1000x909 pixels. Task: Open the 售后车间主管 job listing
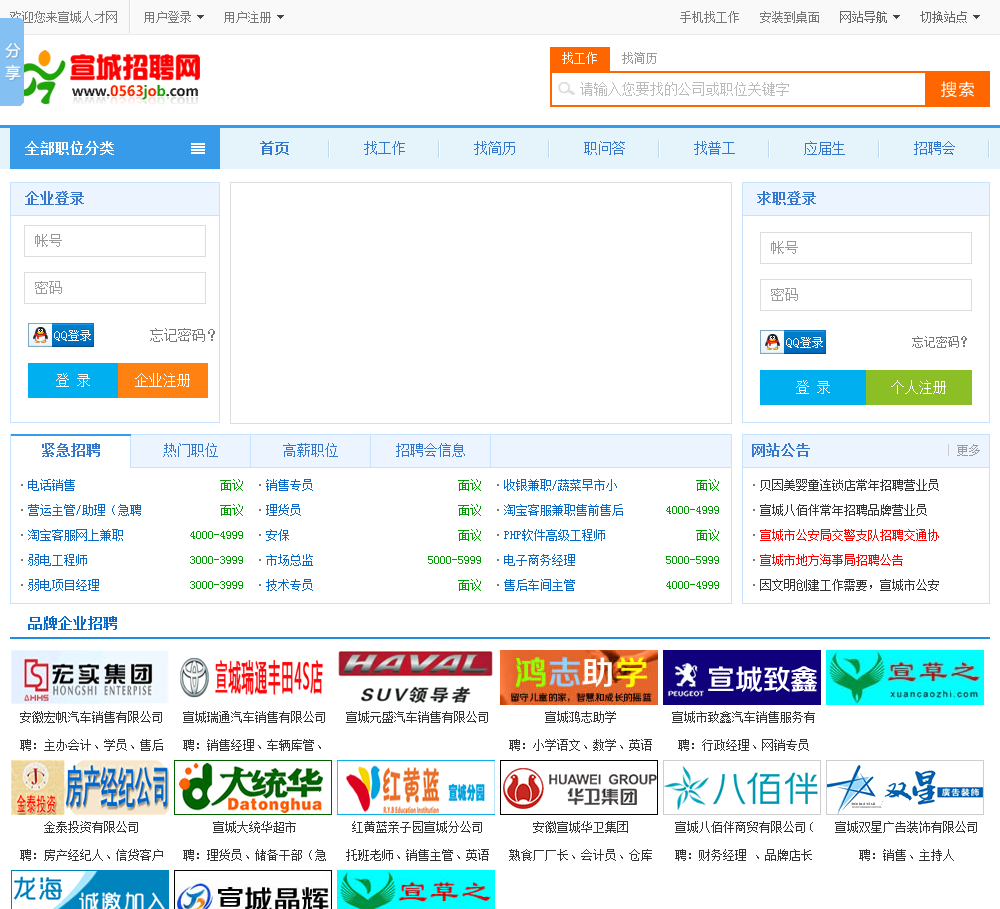[539, 585]
